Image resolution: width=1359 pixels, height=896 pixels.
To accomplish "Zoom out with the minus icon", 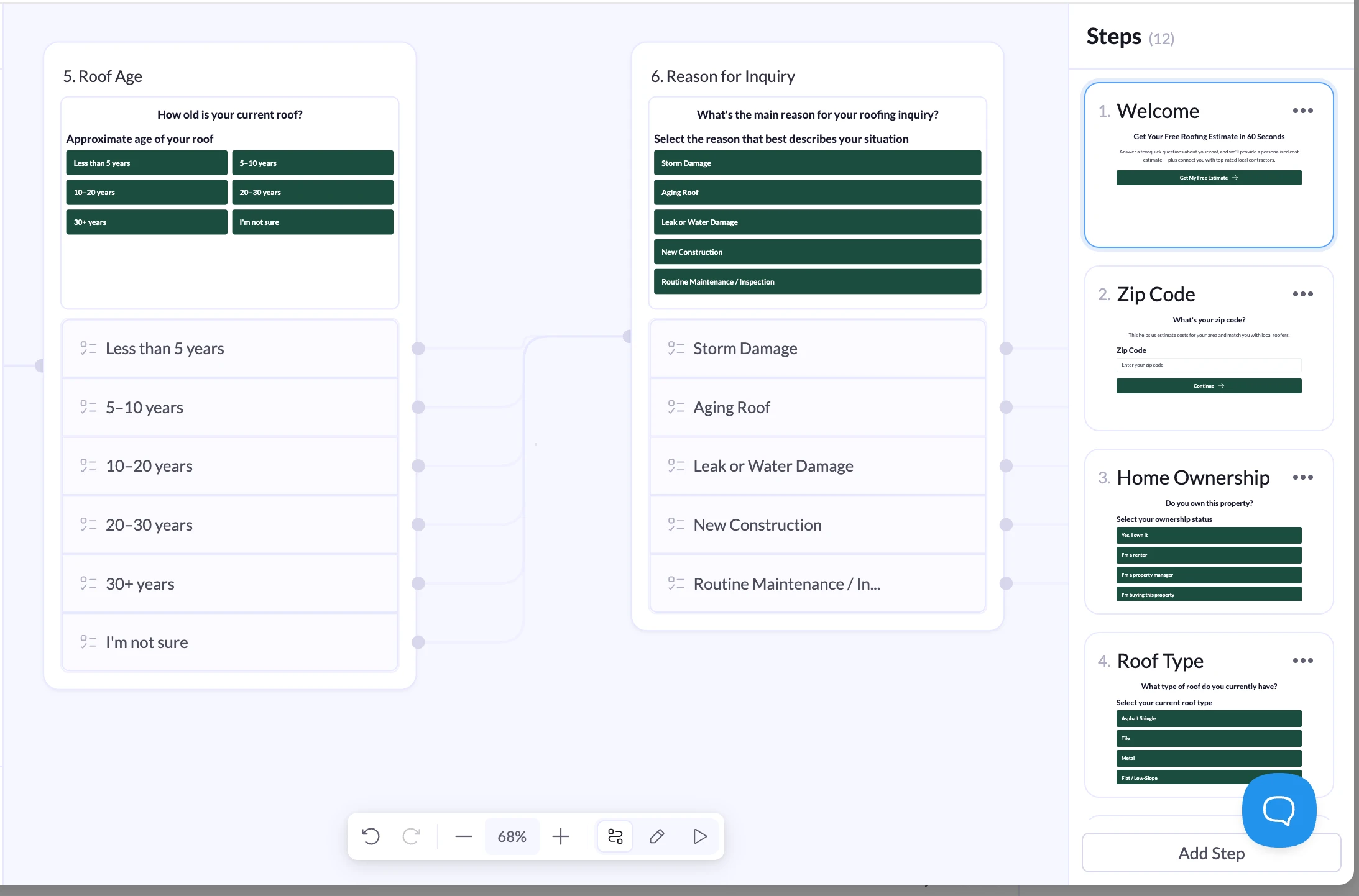I will 464,836.
